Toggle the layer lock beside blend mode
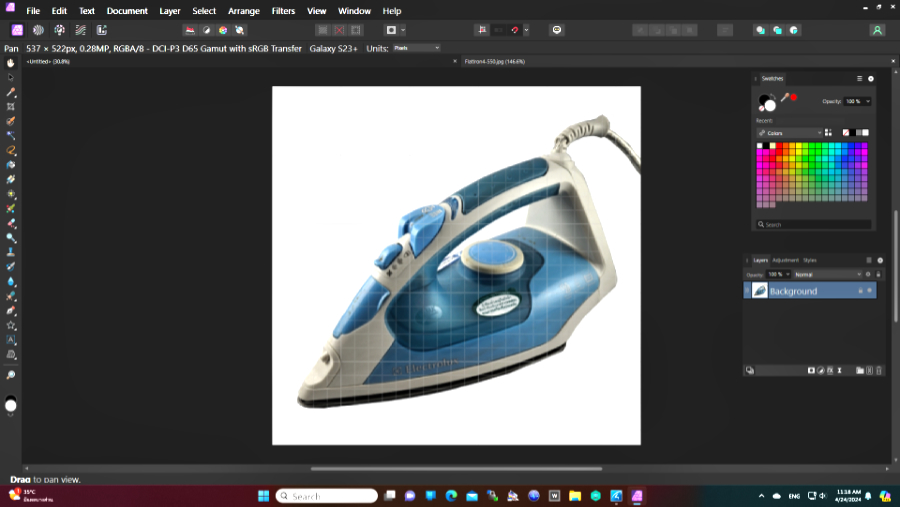 pyautogui.click(x=879, y=274)
